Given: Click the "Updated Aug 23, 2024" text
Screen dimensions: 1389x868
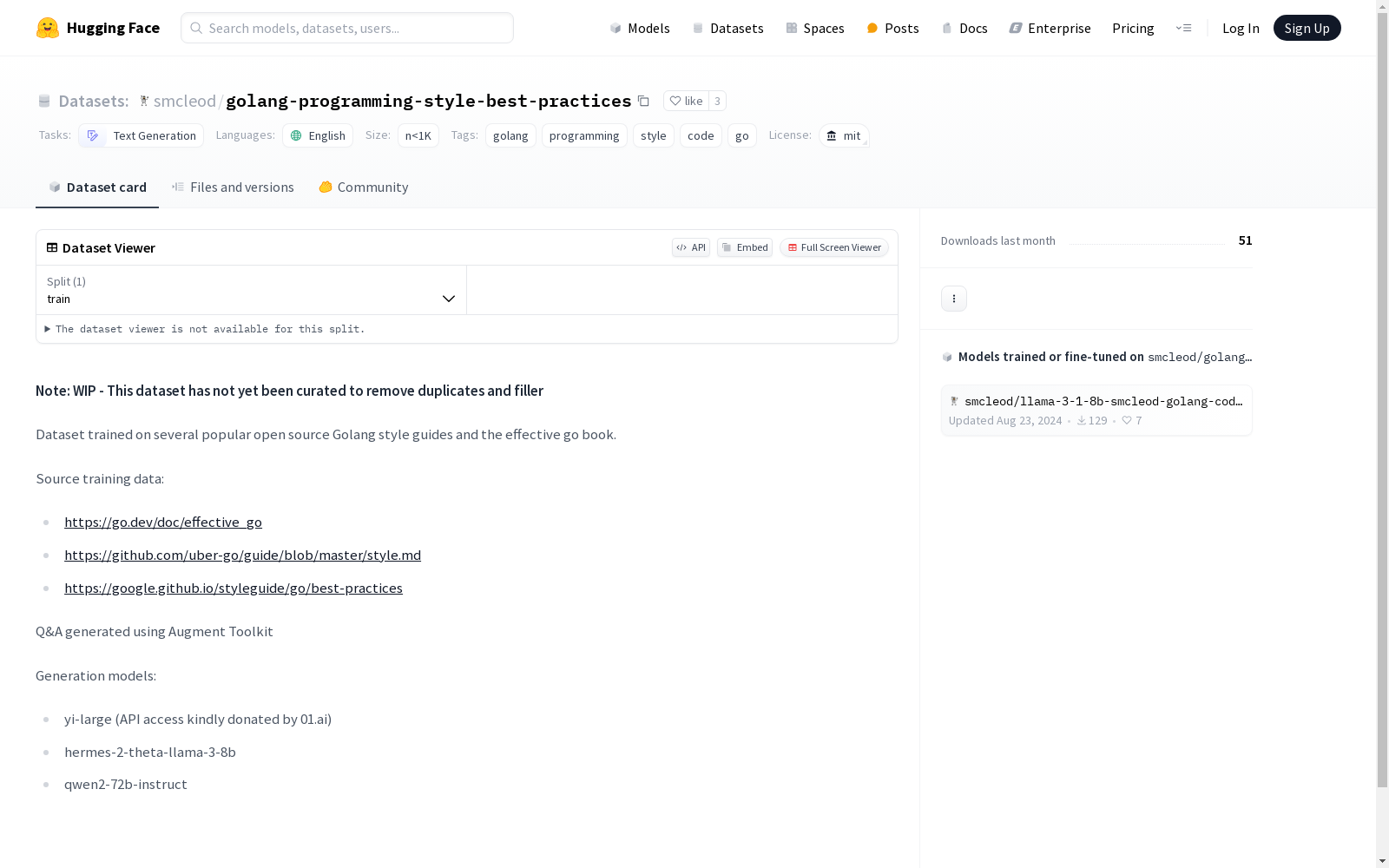Looking at the screenshot, I should coord(1005,420).
